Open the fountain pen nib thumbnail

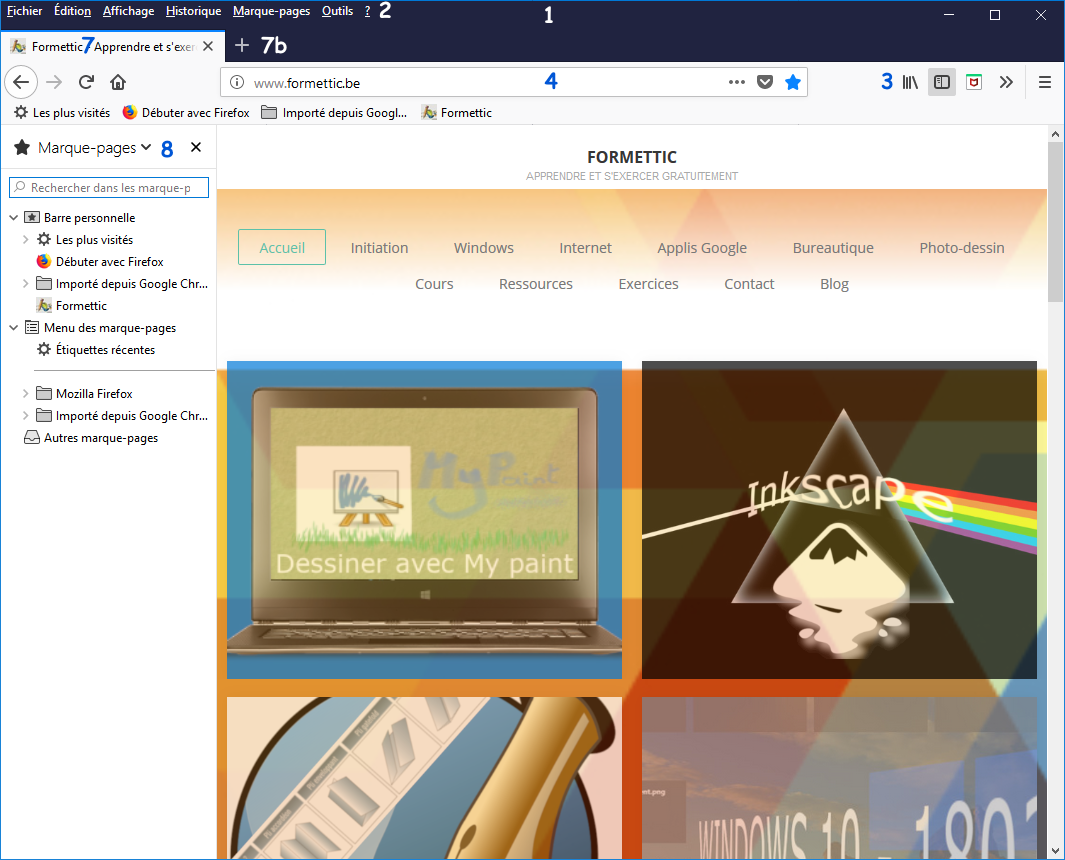point(425,778)
